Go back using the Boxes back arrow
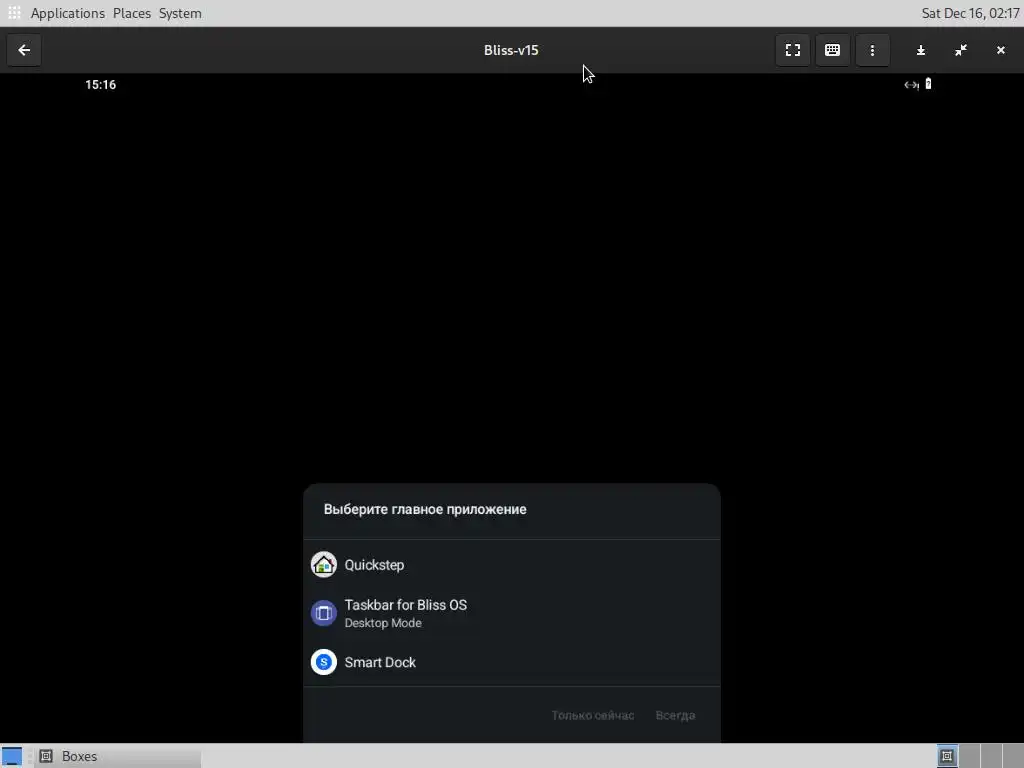Screen dimensions: 1024x768 (24, 50)
